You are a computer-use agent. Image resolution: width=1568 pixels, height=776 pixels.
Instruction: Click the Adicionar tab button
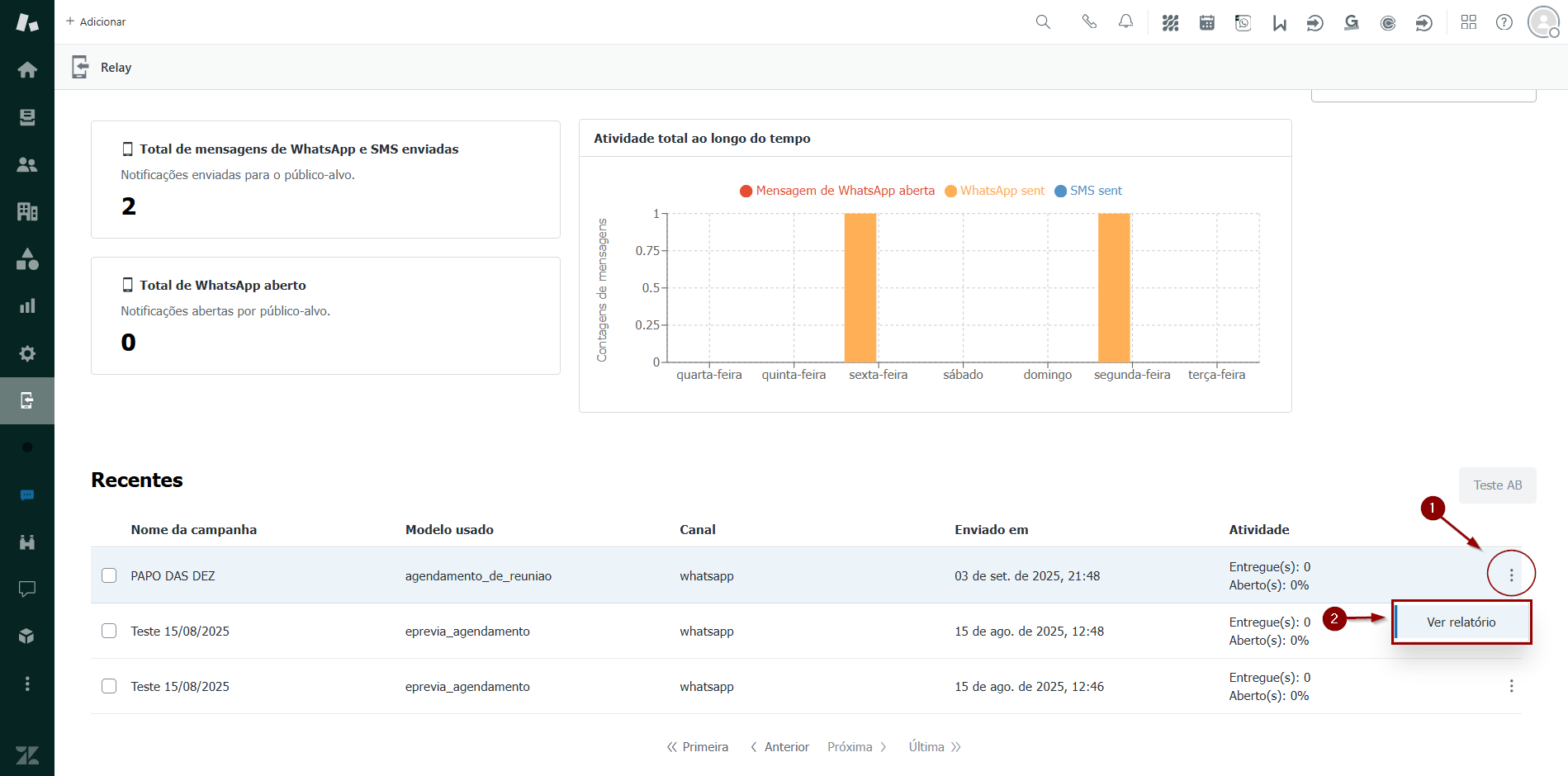click(96, 21)
